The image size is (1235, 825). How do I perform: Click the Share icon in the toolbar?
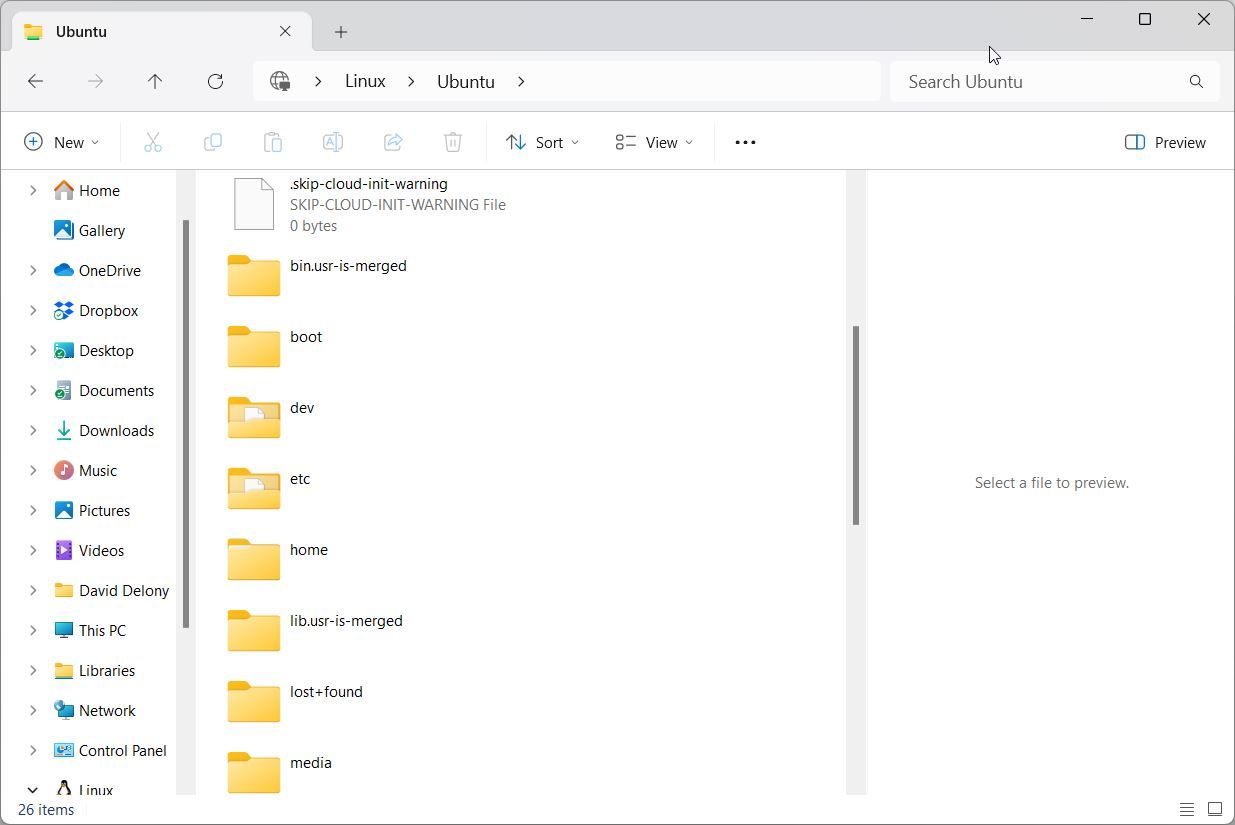[392, 142]
